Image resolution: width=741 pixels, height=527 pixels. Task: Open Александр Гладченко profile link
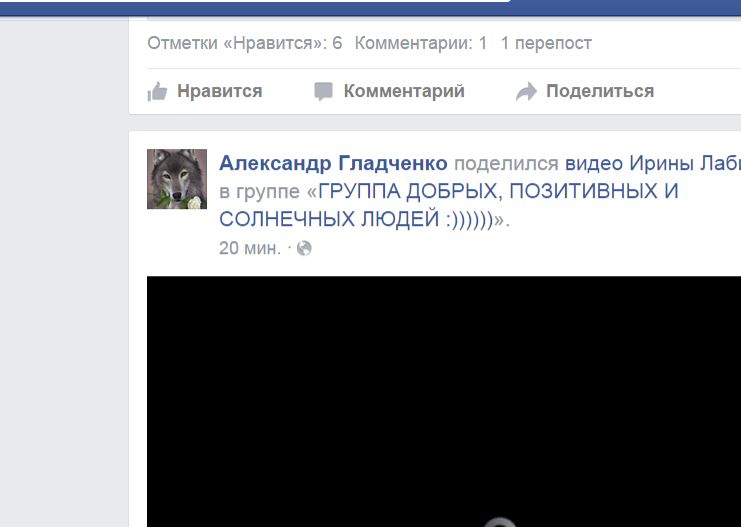(333, 164)
